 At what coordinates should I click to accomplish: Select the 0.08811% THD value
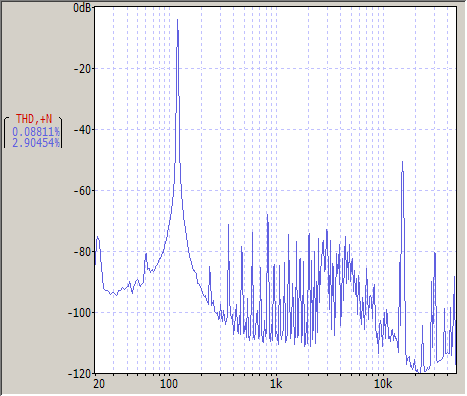(x=36, y=132)
